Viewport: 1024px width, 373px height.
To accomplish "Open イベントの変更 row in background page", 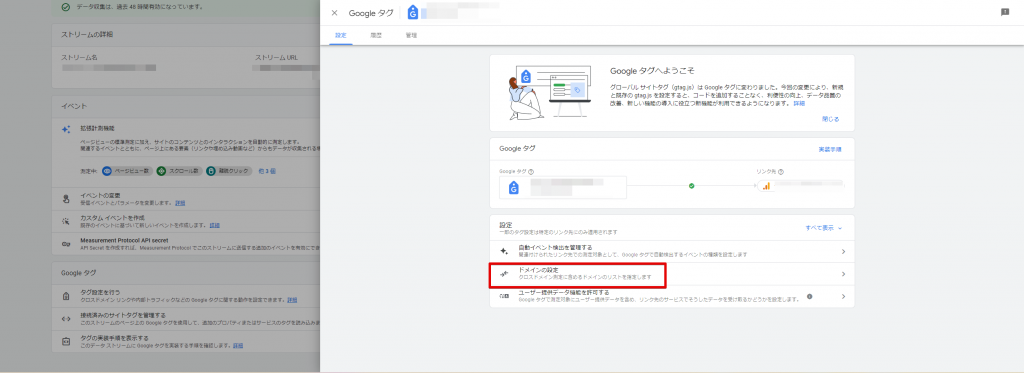I will pyautogui.click(x=186, y=199).
